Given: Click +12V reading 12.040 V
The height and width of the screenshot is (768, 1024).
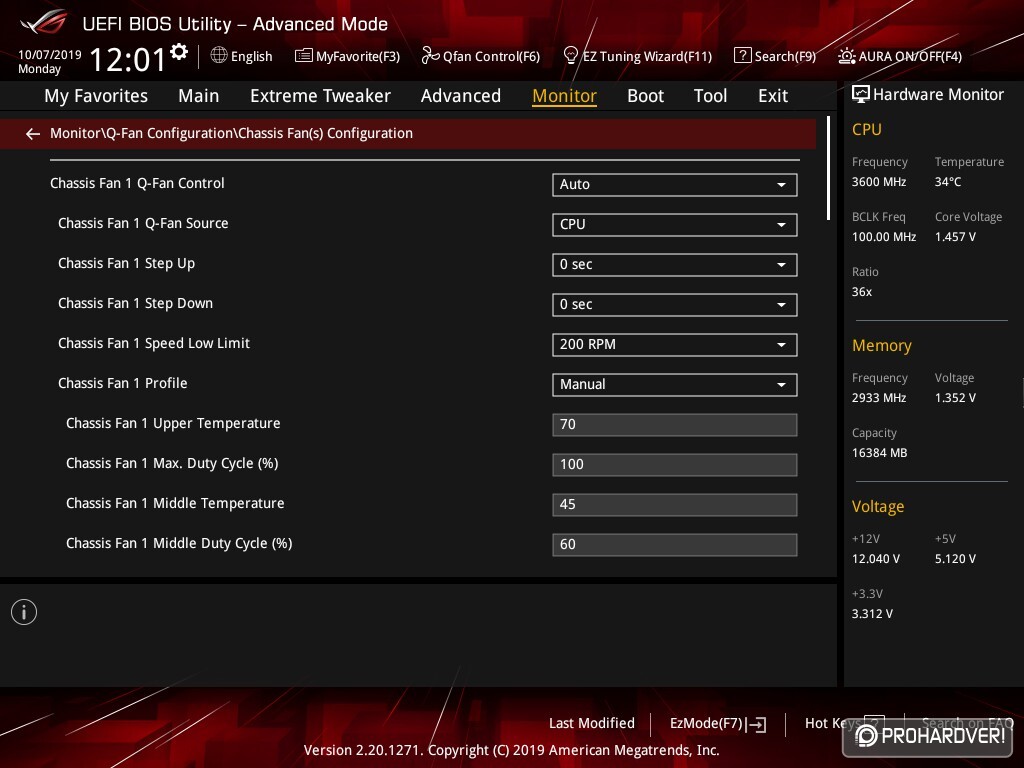Looking at the screenshot, I should [x=876, y=559].
